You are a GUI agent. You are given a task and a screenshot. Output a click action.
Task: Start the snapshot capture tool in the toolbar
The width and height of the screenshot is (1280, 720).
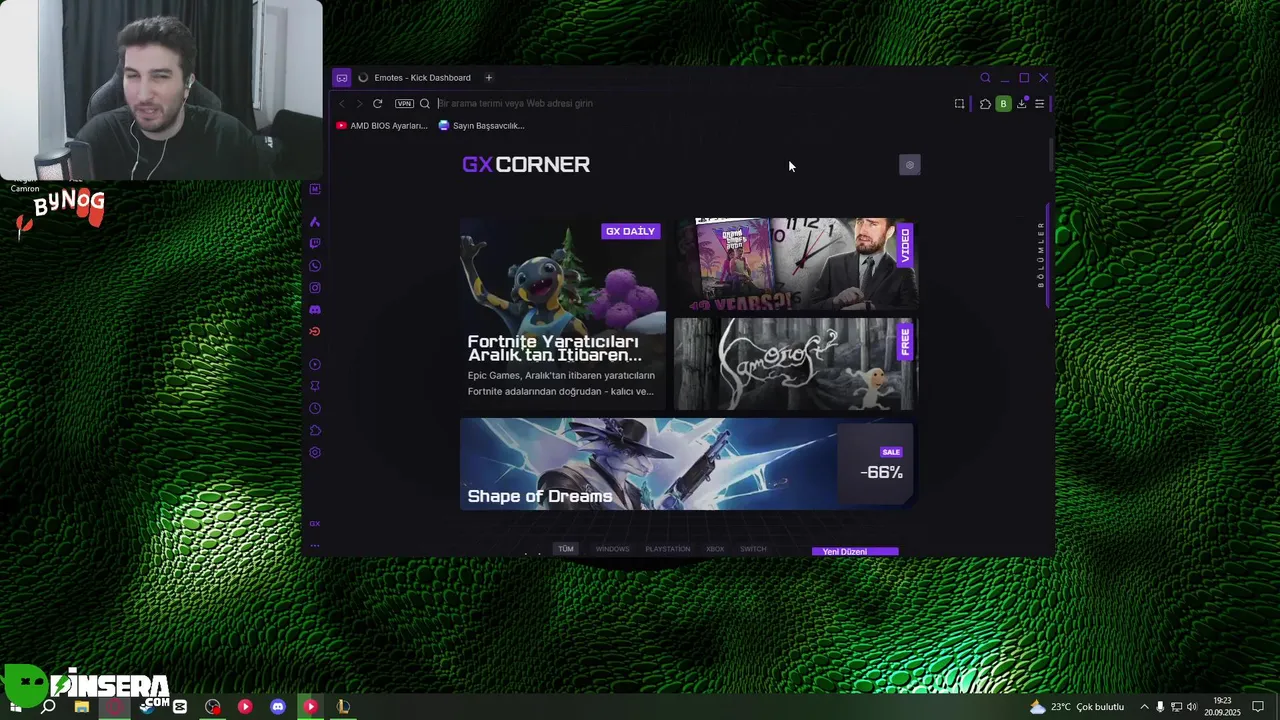click(959, 104)
